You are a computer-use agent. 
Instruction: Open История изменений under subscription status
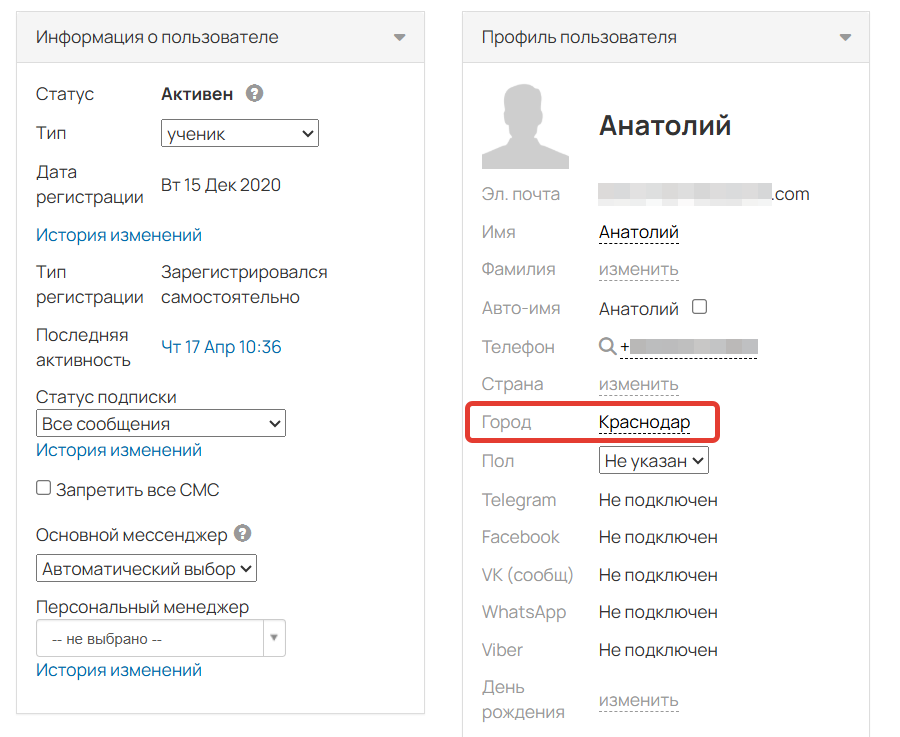[x=119, y=450]
